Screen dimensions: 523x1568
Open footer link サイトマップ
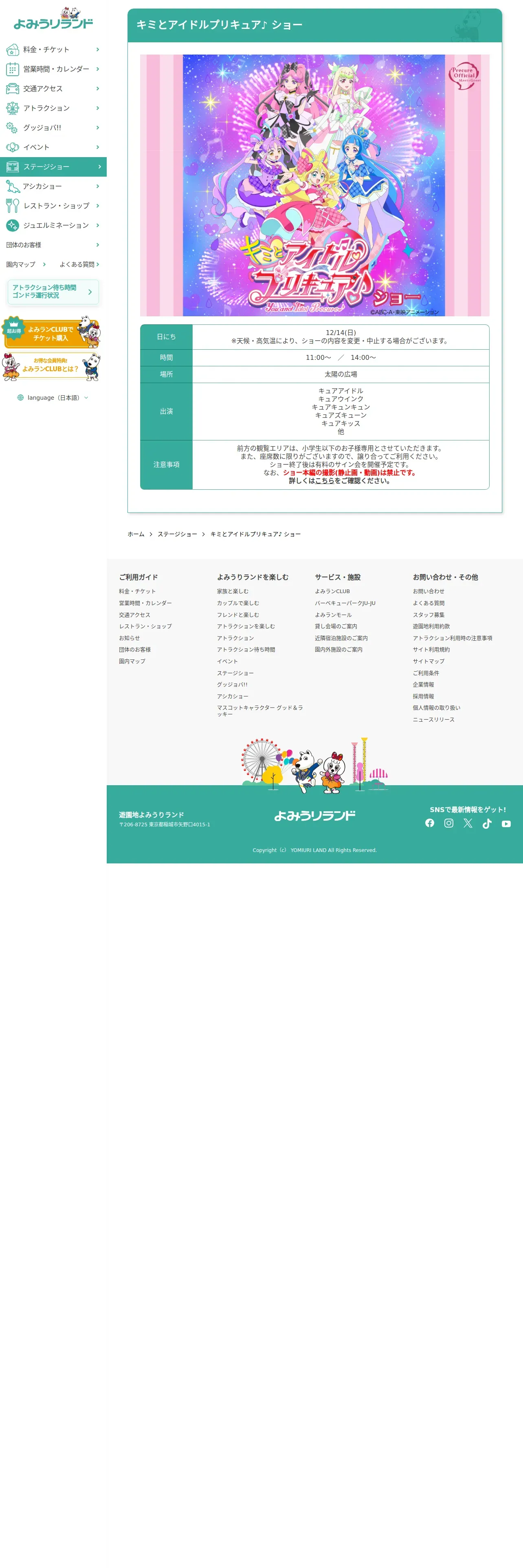point(429,661)
